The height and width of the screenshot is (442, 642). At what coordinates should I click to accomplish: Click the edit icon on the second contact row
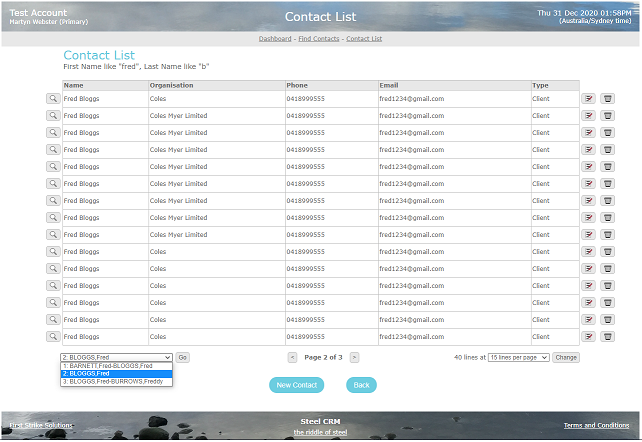tap(589, 116)
